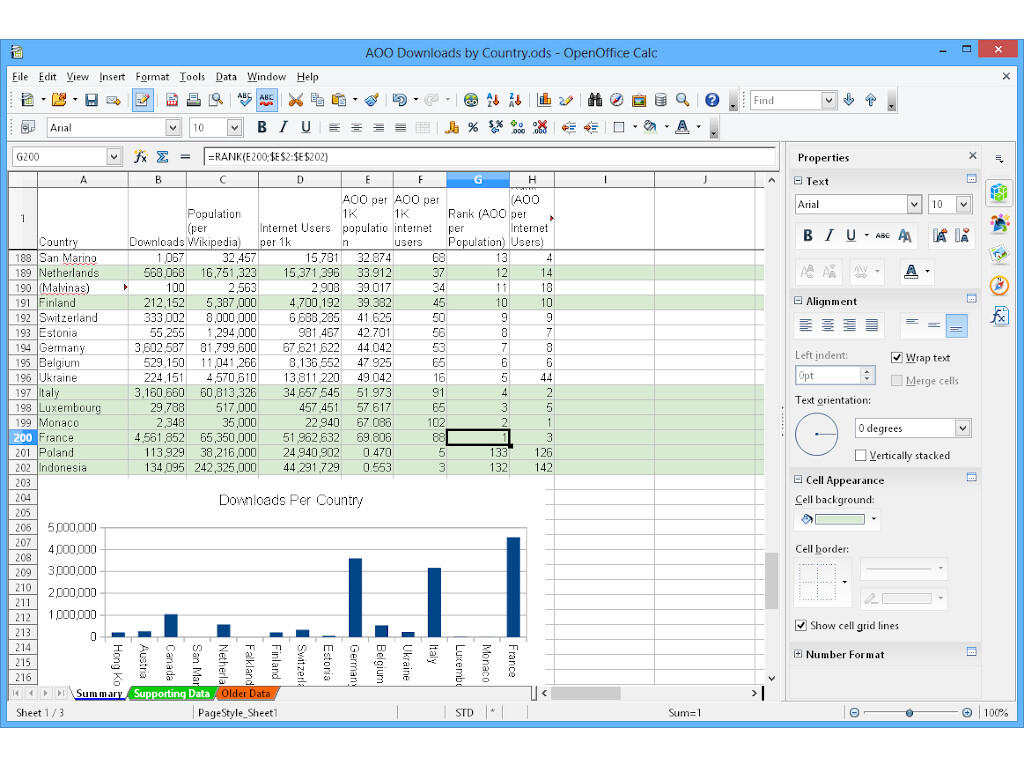Click the sidebar font color A swatch
The image size is (1024, 768).
pyautogui.click(x=911, y=271)
